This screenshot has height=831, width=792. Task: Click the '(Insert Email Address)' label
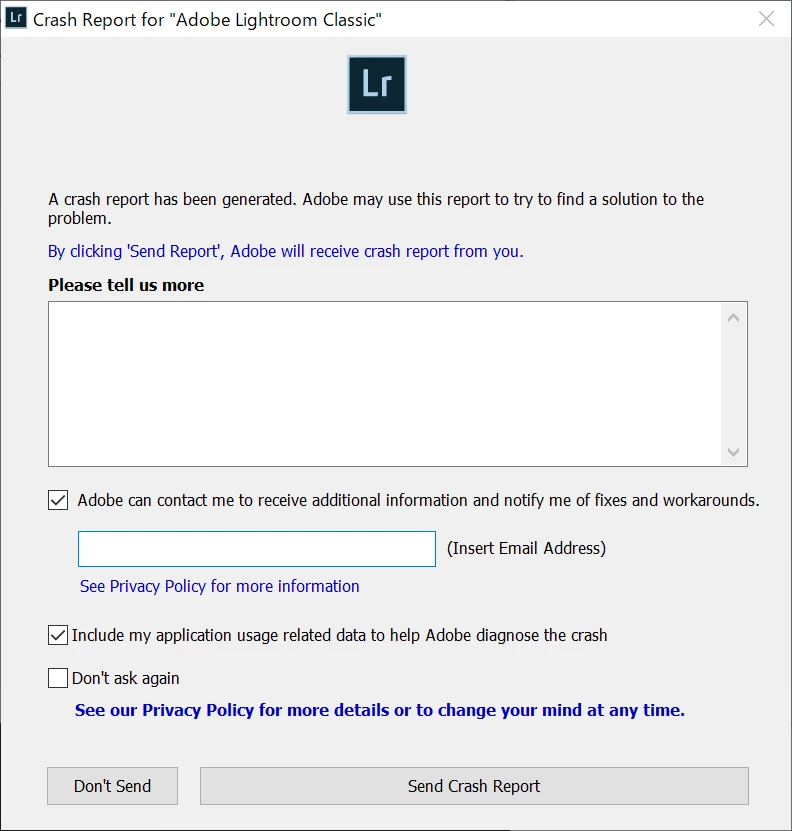point(526,548)
